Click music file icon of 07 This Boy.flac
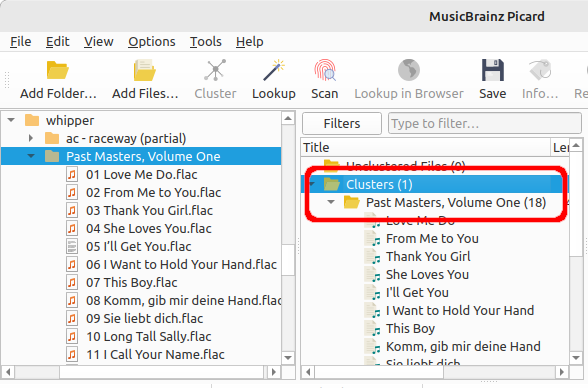This screenshot has width=588, height=388. pos(72,282)
